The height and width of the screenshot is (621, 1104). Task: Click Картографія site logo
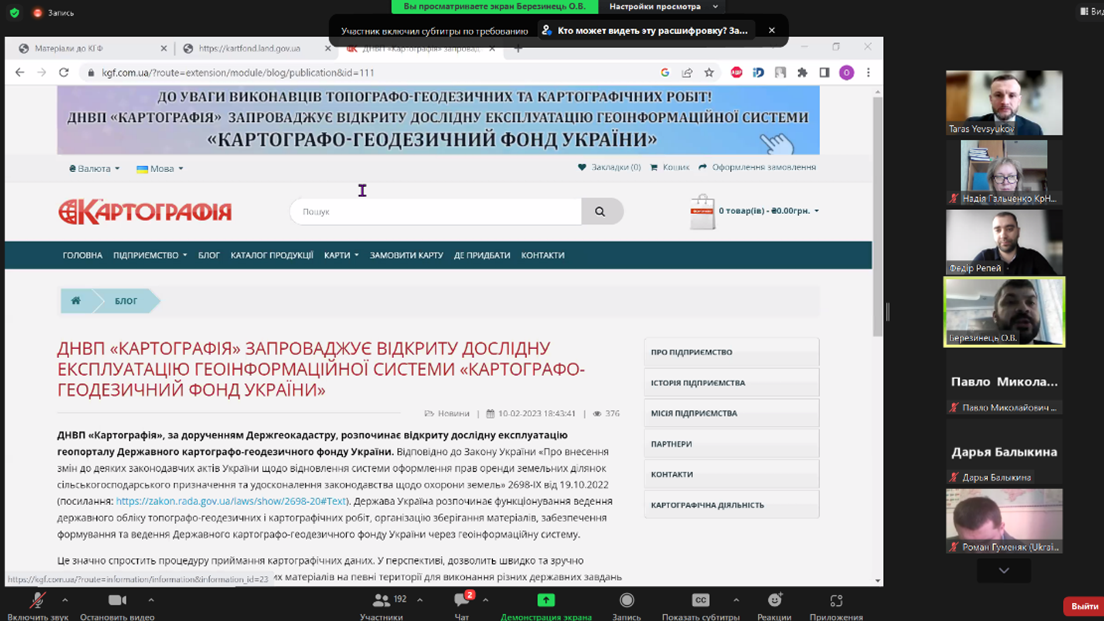point(145,211)
